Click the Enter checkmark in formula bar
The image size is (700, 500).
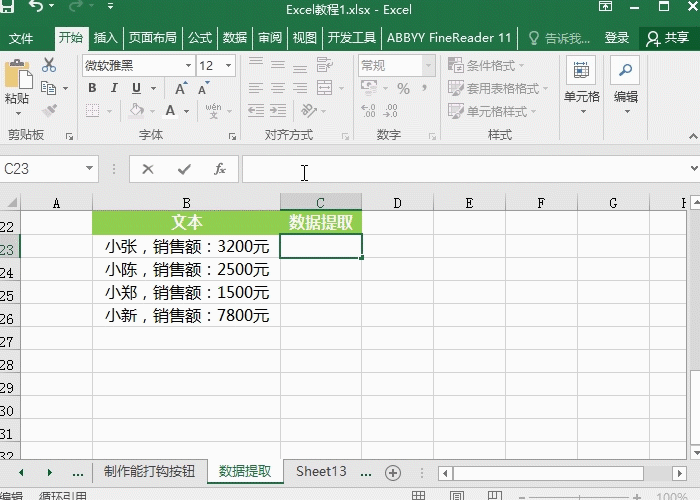coord(184,170)
